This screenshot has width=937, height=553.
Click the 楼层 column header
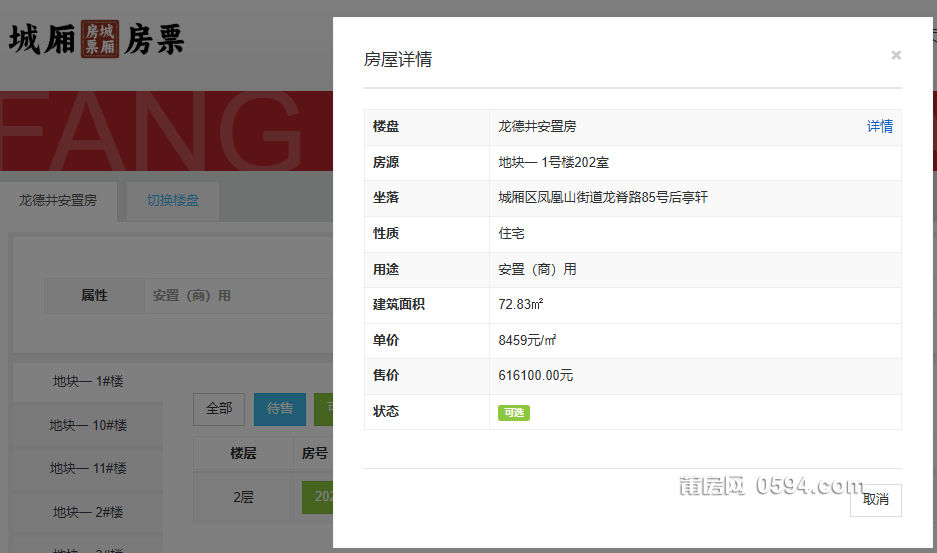coord(243,454)
